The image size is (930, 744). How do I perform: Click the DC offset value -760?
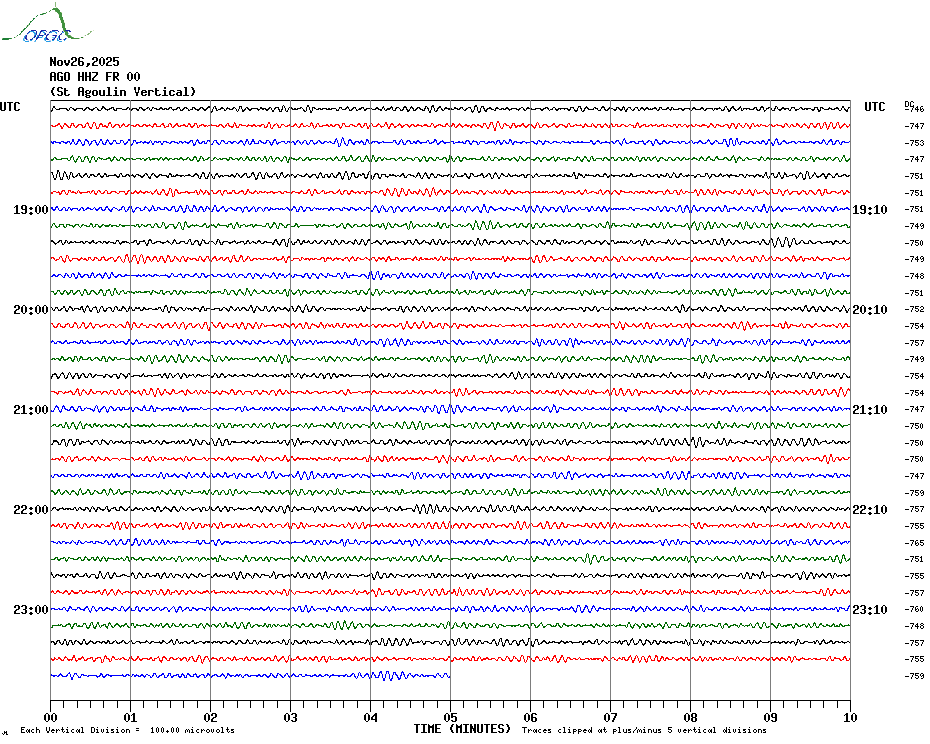point(915,609)
